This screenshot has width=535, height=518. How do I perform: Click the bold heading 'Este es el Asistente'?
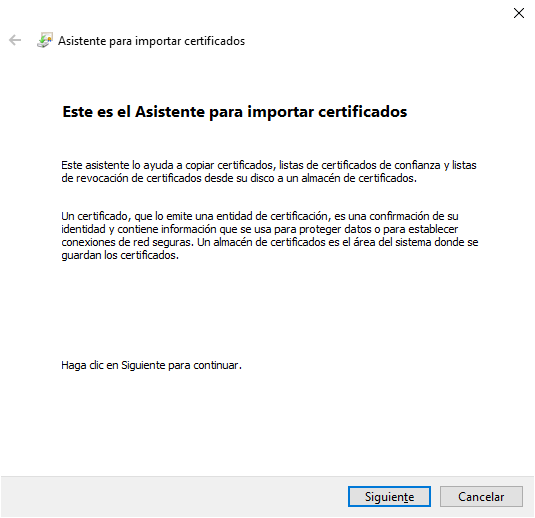[x=235, y=112]
